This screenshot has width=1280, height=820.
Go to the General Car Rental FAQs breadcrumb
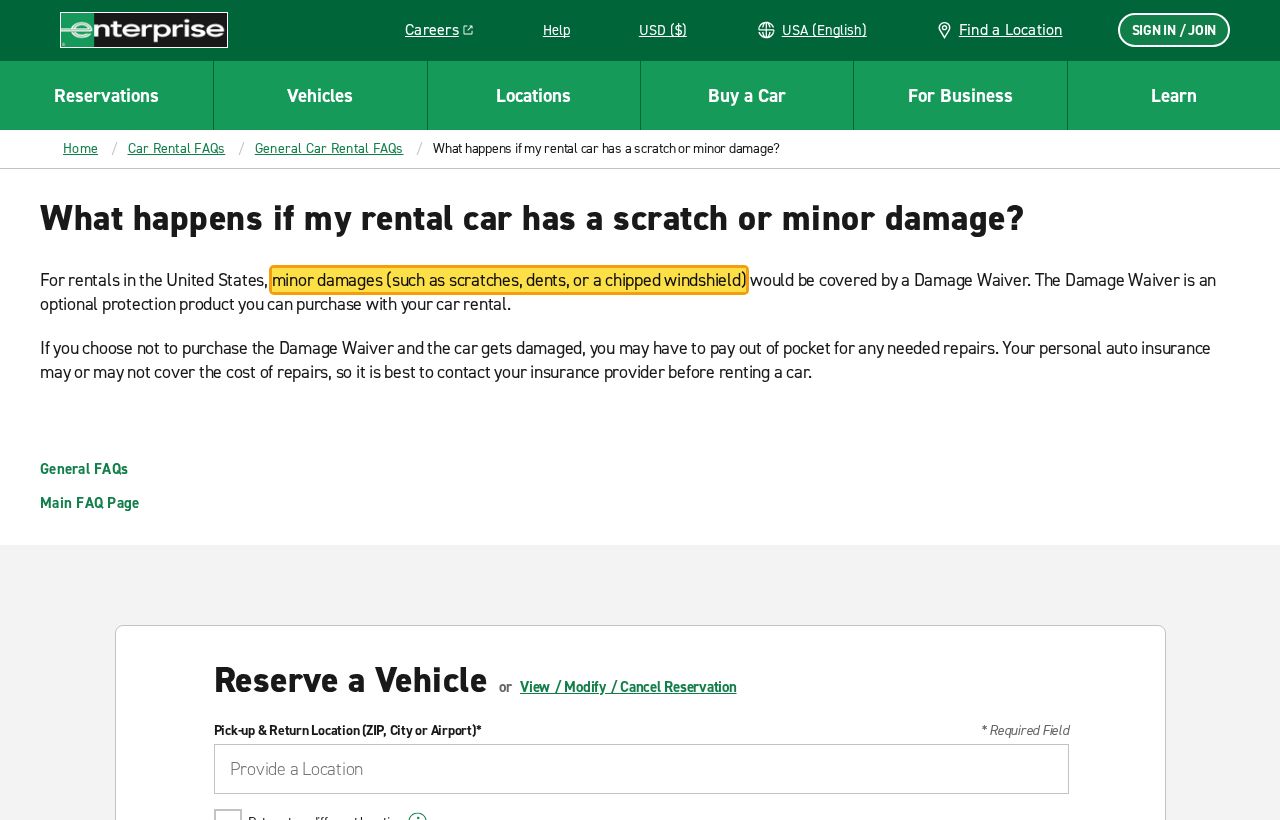[329, 149]
